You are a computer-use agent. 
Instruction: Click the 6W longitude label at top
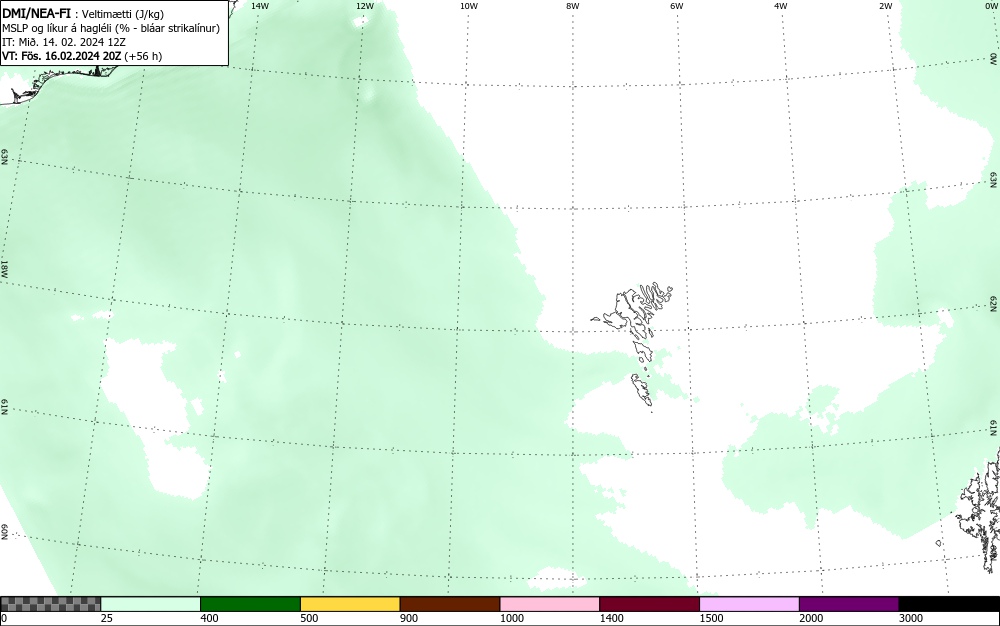(x=677, y=6)
